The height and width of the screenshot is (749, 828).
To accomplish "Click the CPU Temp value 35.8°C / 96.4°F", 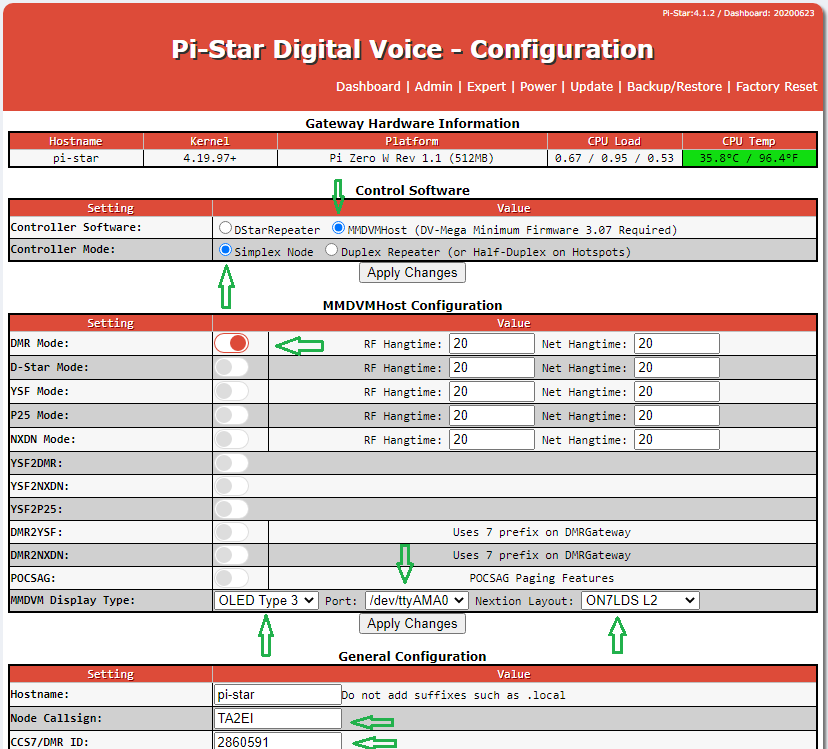I will (749, 158).
